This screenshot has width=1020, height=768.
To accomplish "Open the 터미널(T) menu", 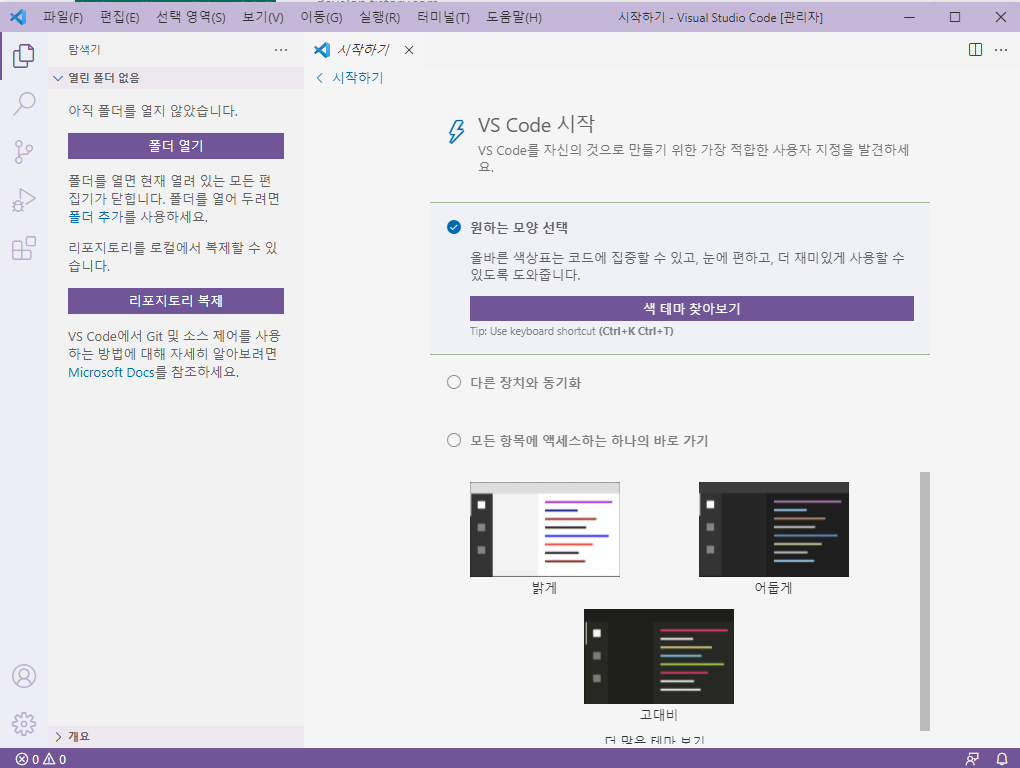I will pos(443,17).
